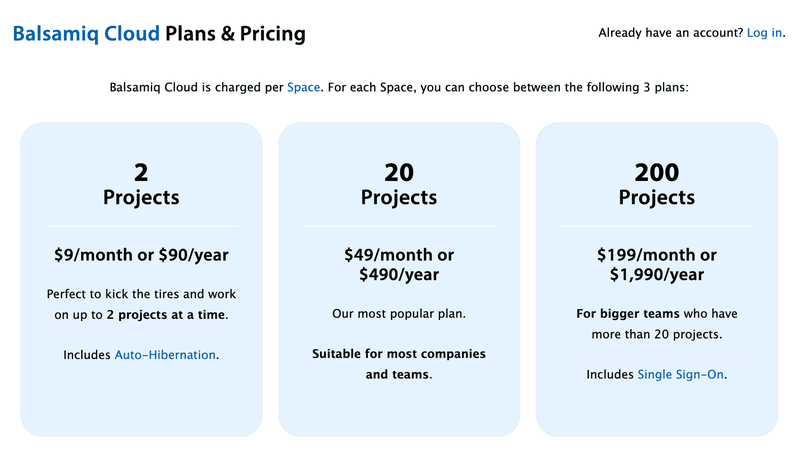Click the Balsamiq Cloud title text

[x=86, y=34]
